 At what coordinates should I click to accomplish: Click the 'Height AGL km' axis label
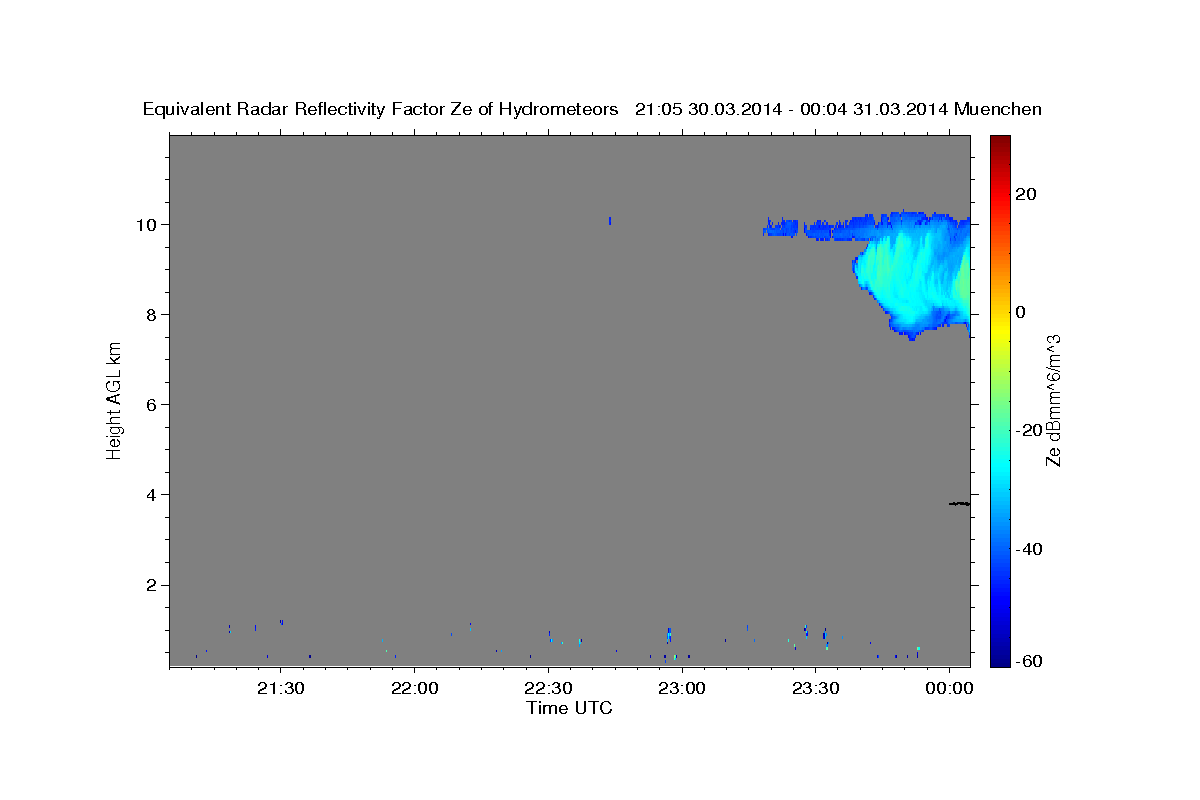click(x=115, y=400)
